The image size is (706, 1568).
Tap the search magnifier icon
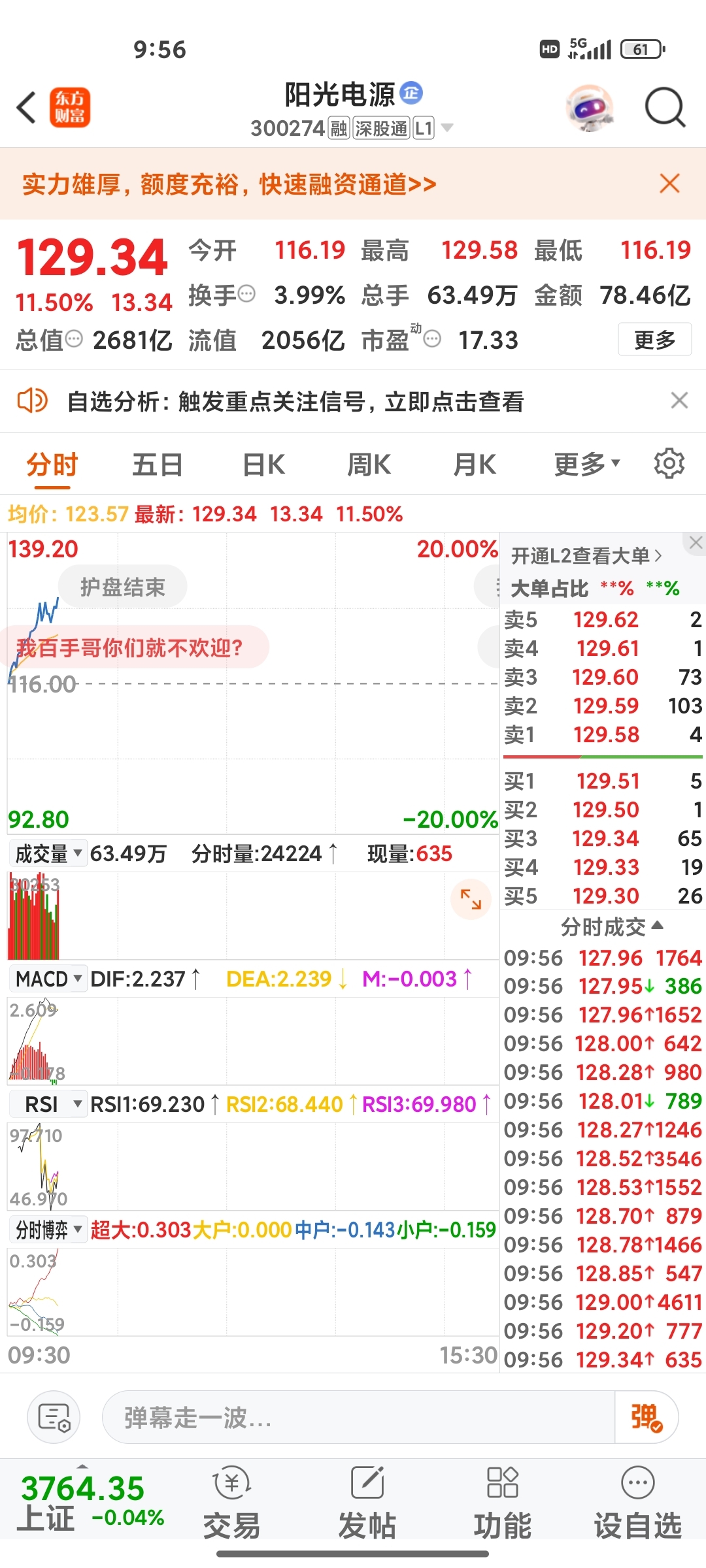pos(665,108)
